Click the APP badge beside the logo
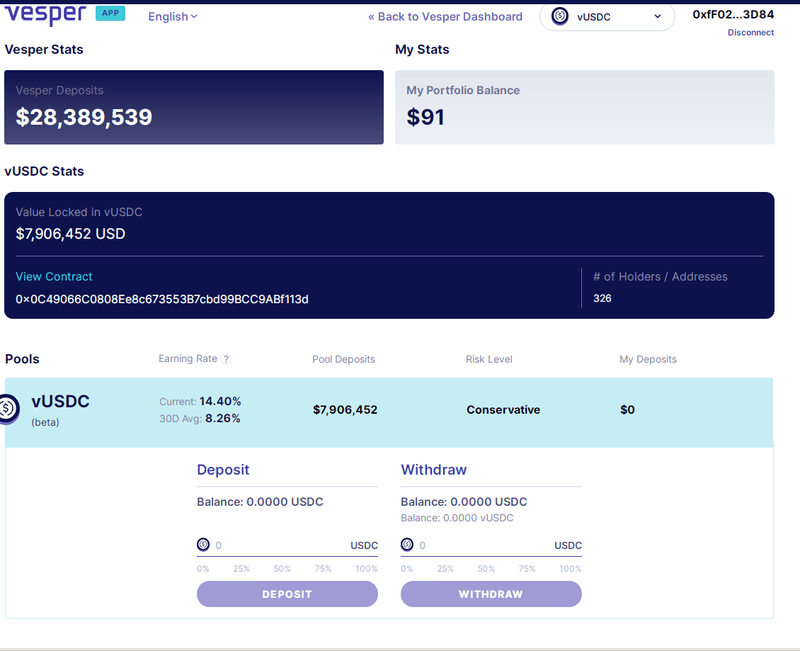This screenshot has width=800, height=651. 110,14
